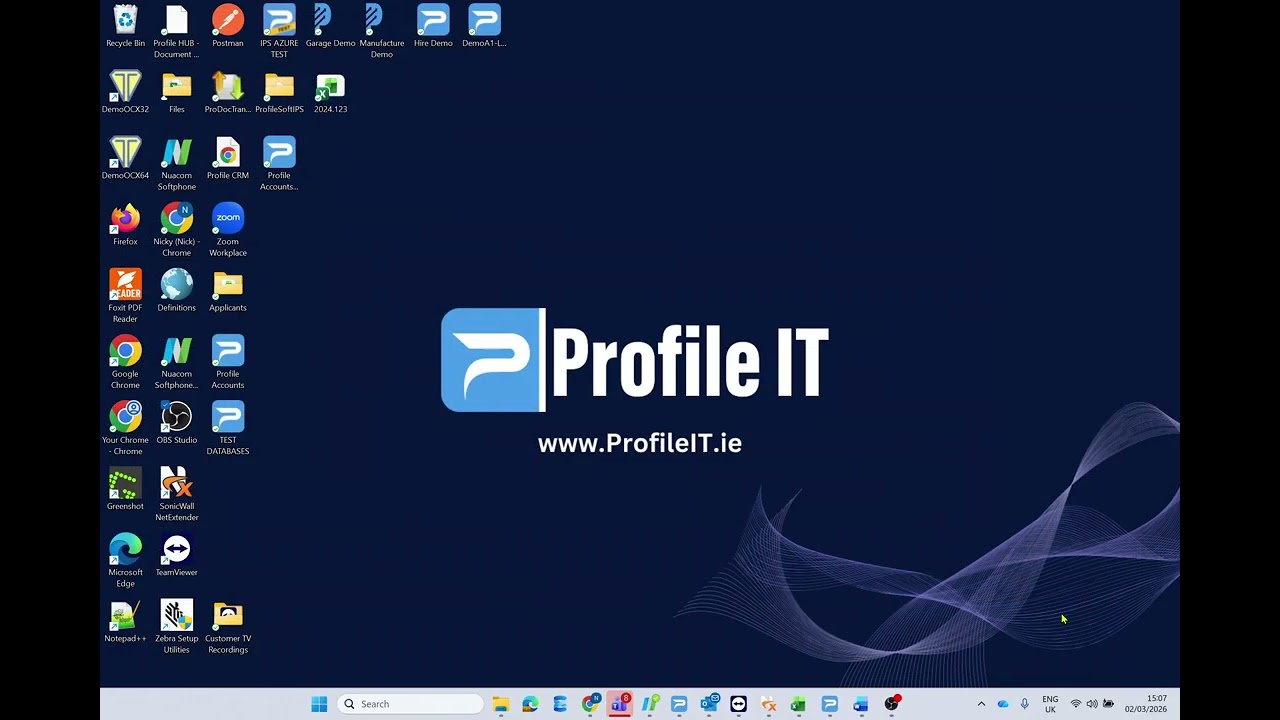
Task: Open the Greenshot desktop icon
Action: (x=125, y=488)
